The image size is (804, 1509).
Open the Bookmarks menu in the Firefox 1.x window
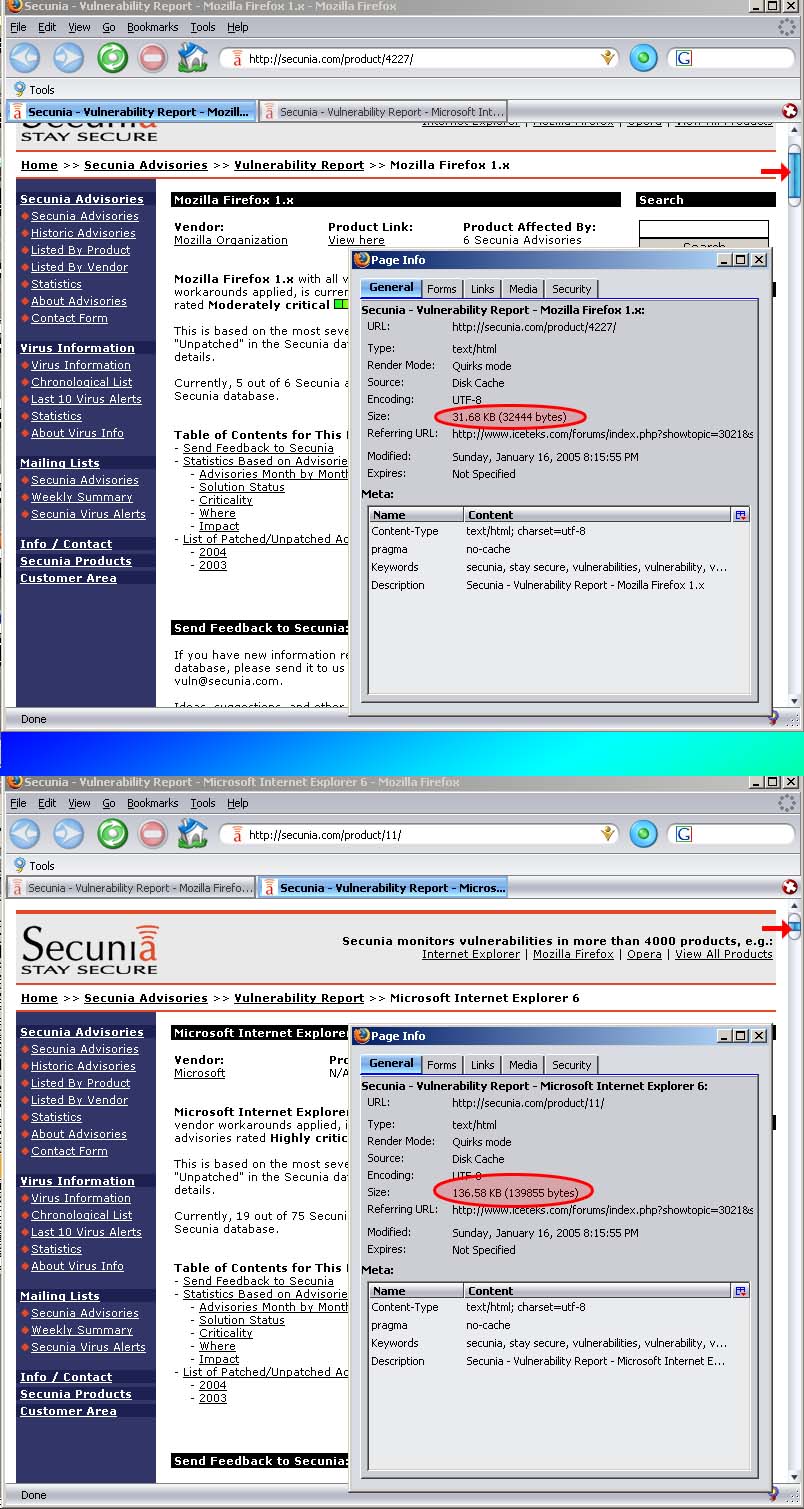152,27
